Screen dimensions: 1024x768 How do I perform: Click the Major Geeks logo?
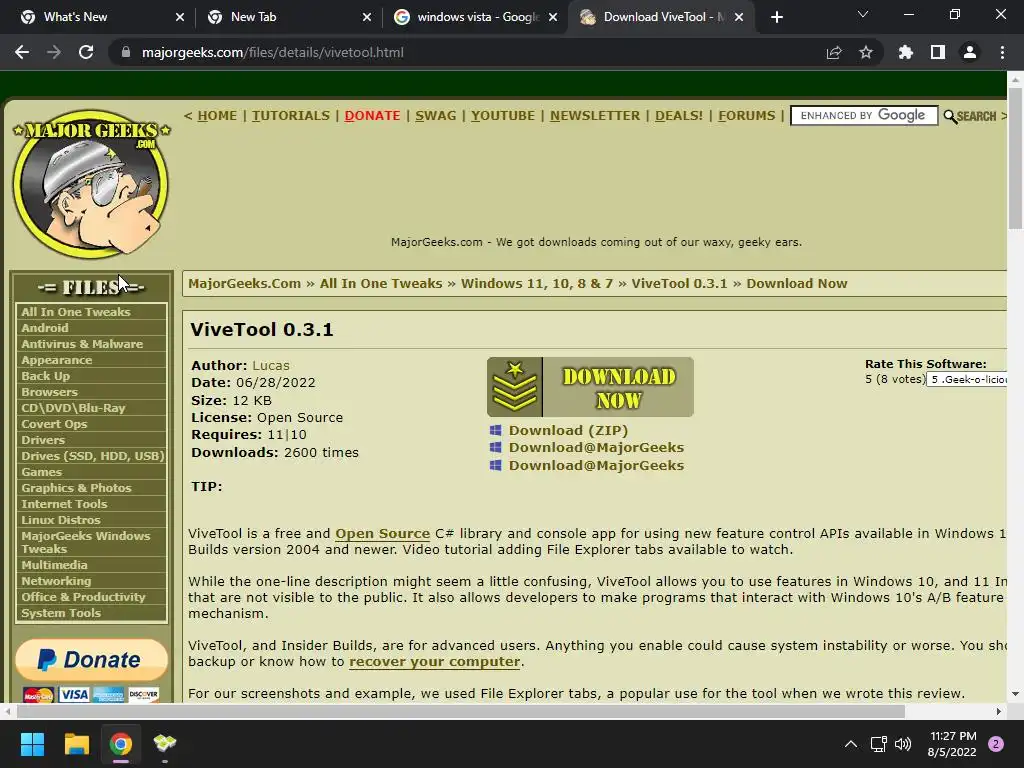tap(91, 184)
